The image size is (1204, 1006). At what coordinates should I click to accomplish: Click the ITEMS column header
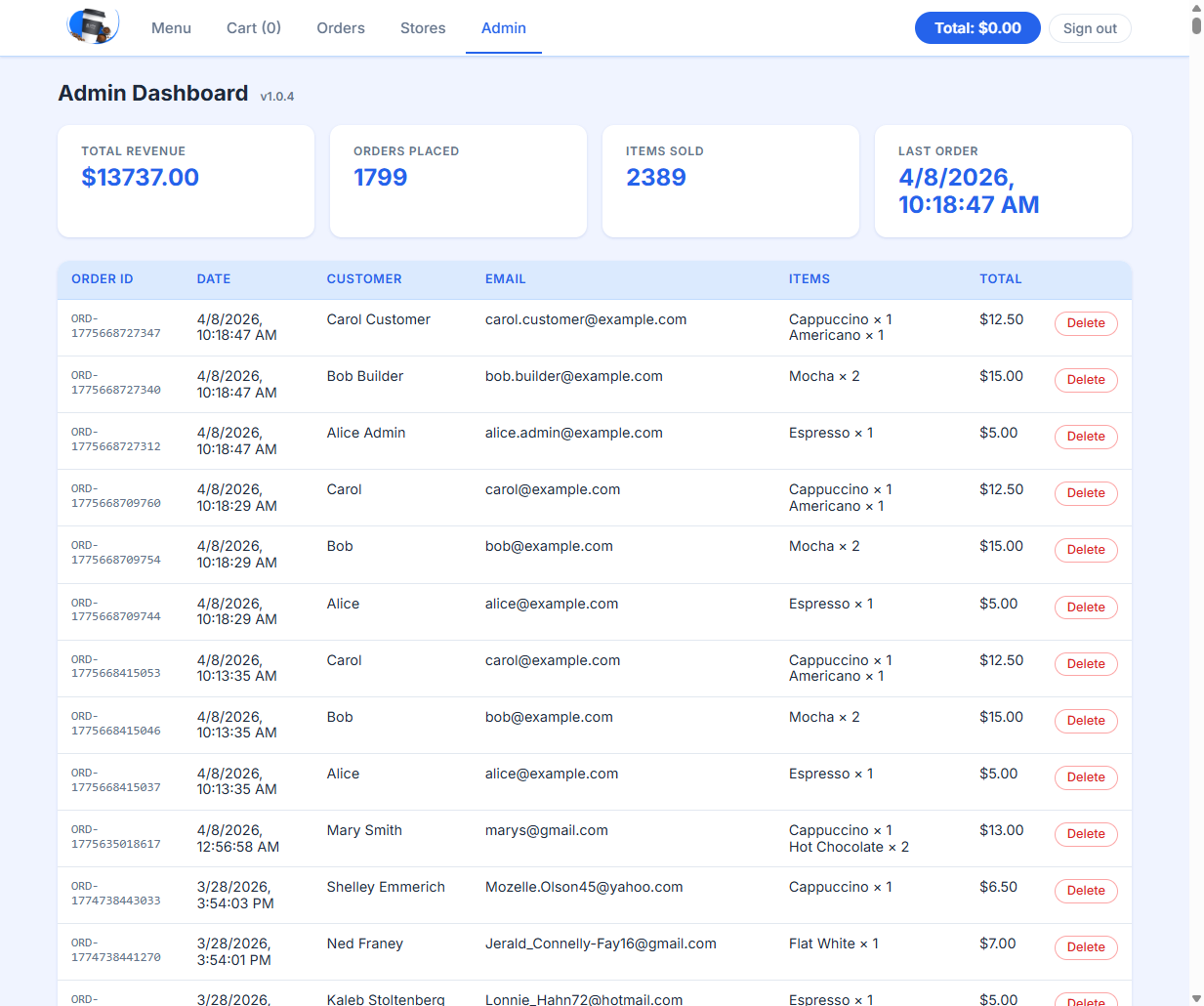coord(810,279)
